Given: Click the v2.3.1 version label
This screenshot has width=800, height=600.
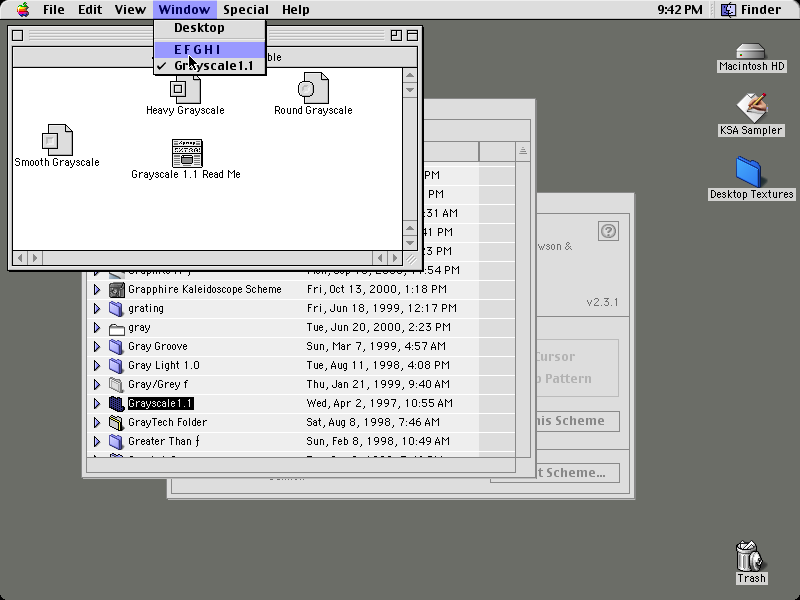Looking at the screenshot, I should click(x=602, y=302).
